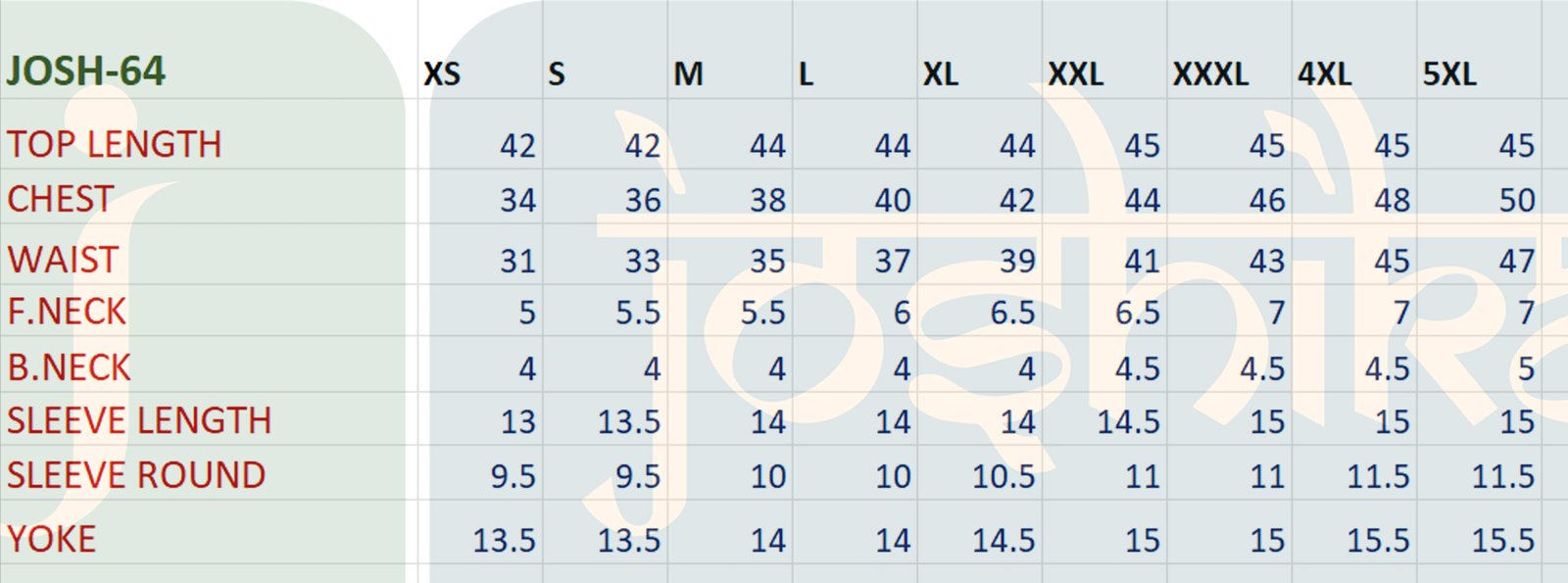Select the XS size column header

point(442,74)
